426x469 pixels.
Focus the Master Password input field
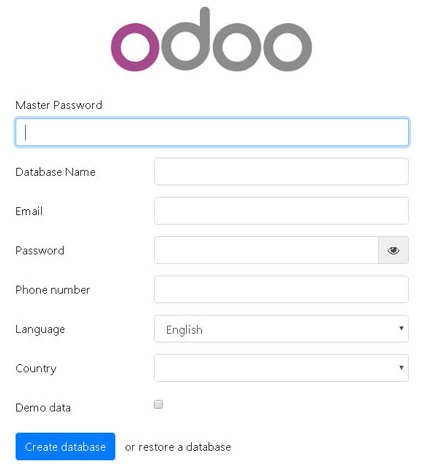click(x=212, y=132)
